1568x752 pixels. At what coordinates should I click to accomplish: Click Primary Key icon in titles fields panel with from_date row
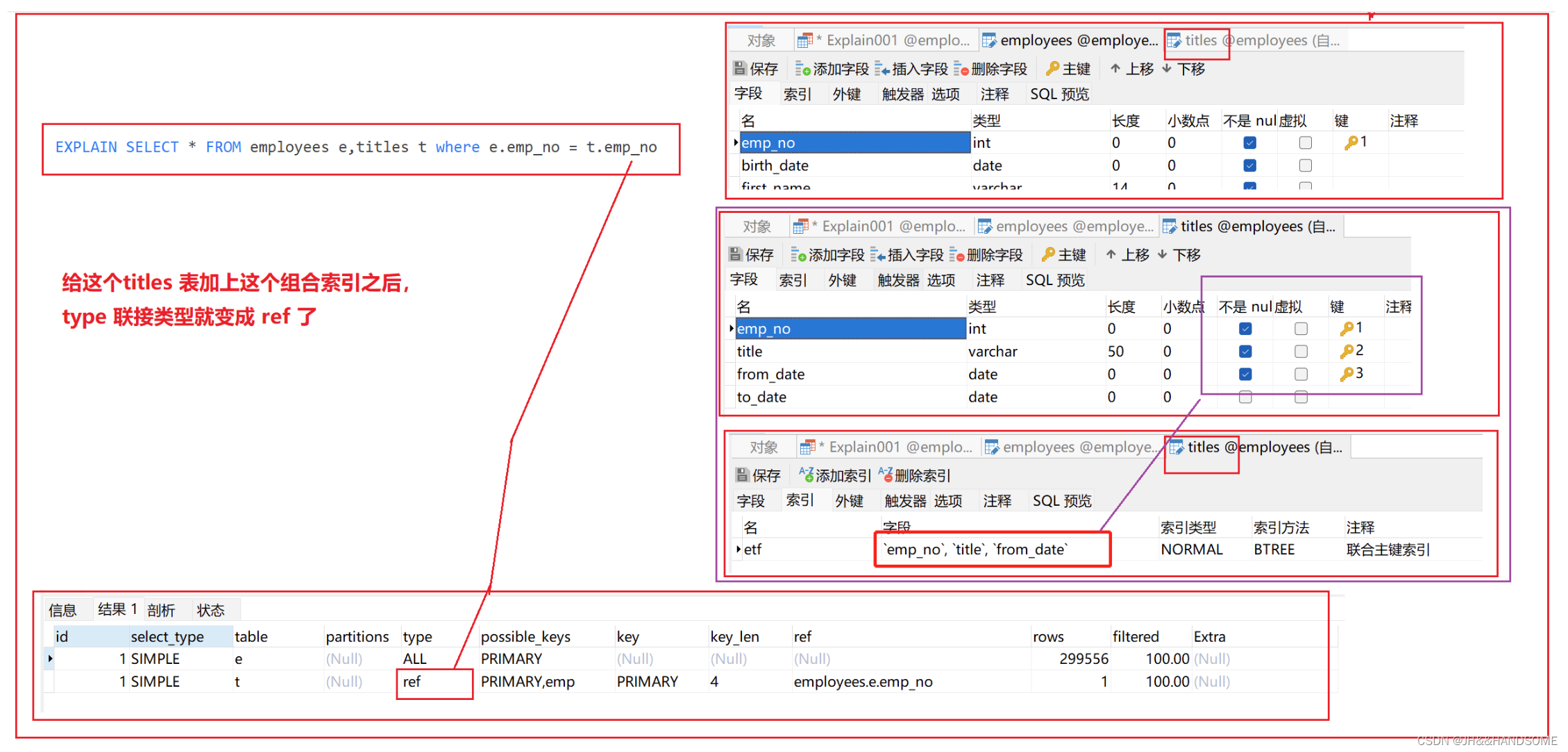pyautogui.click(x=1049, y=254)
